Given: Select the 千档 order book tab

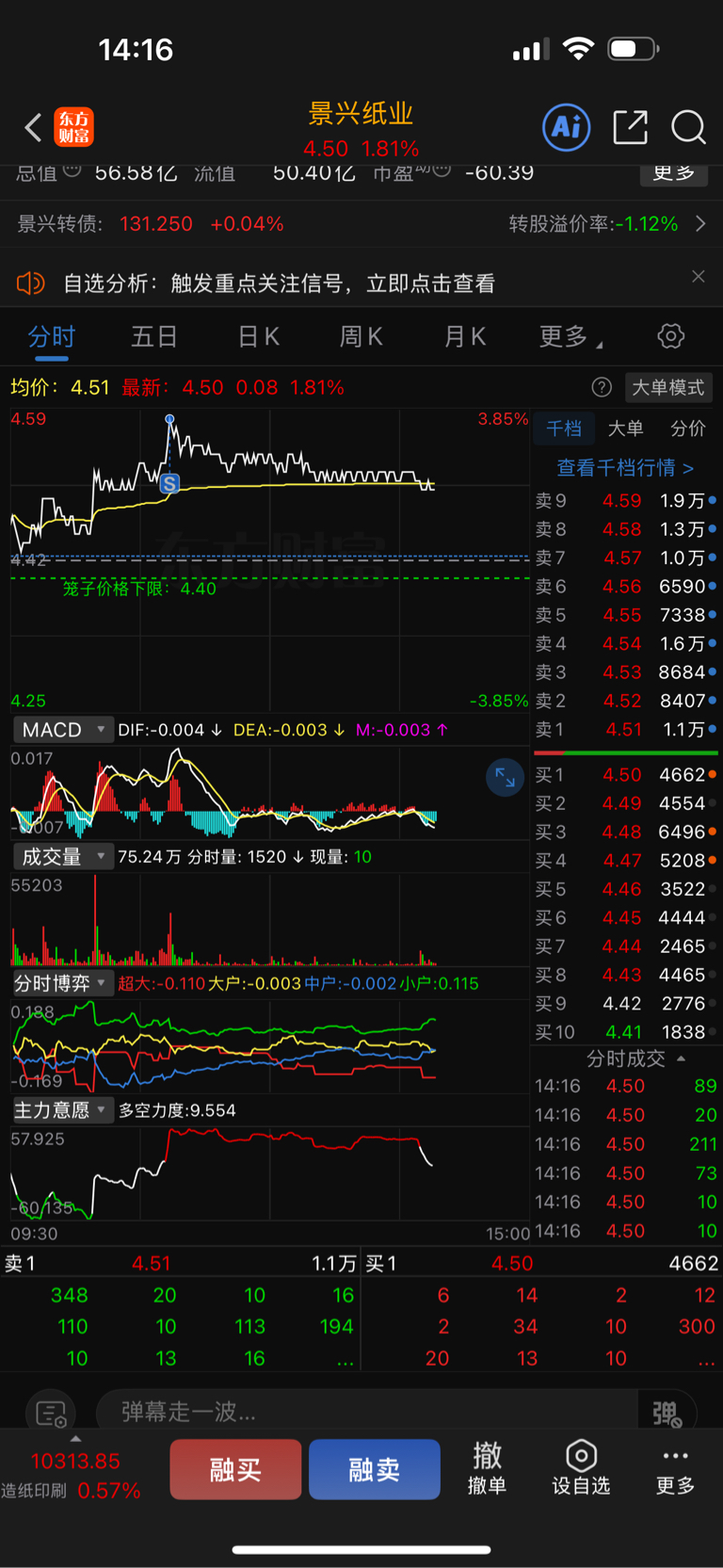Looking at the screenshot, I should click(x=564, y=428).
